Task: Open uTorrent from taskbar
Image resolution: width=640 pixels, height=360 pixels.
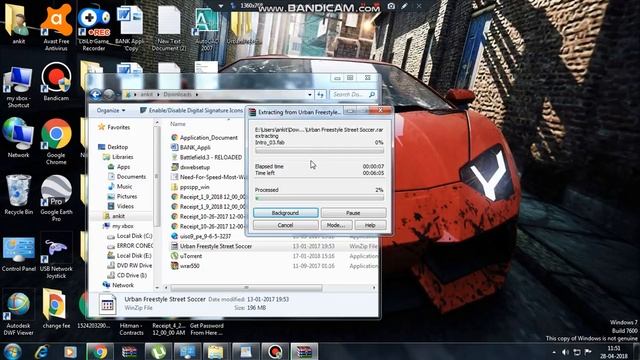Action: [158, 351]
